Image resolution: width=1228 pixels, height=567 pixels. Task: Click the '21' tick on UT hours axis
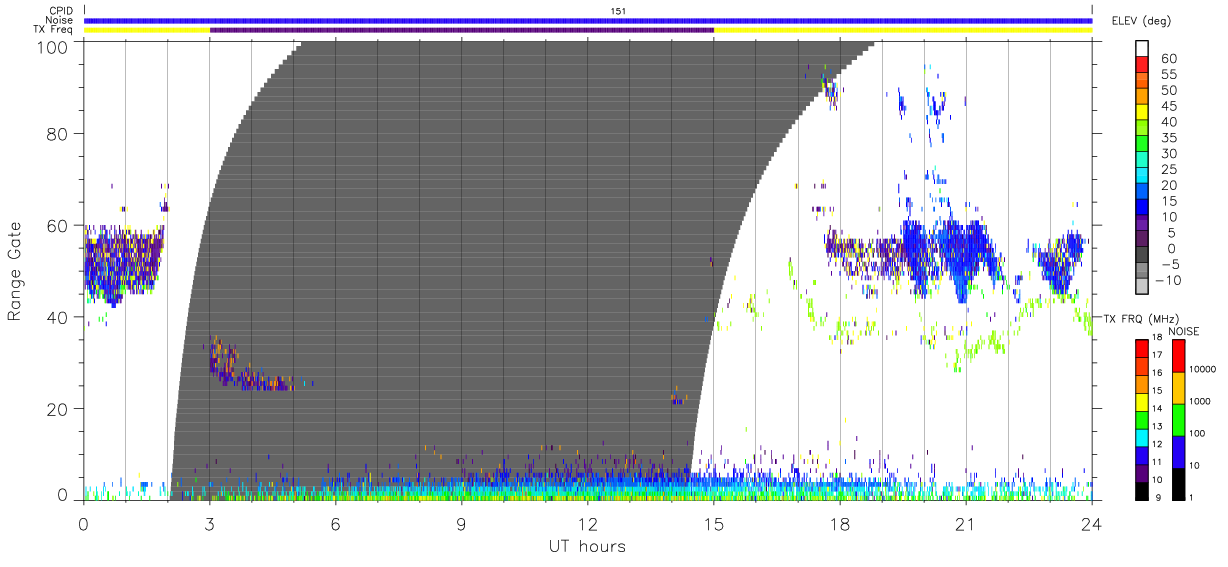tap(966, 524)
